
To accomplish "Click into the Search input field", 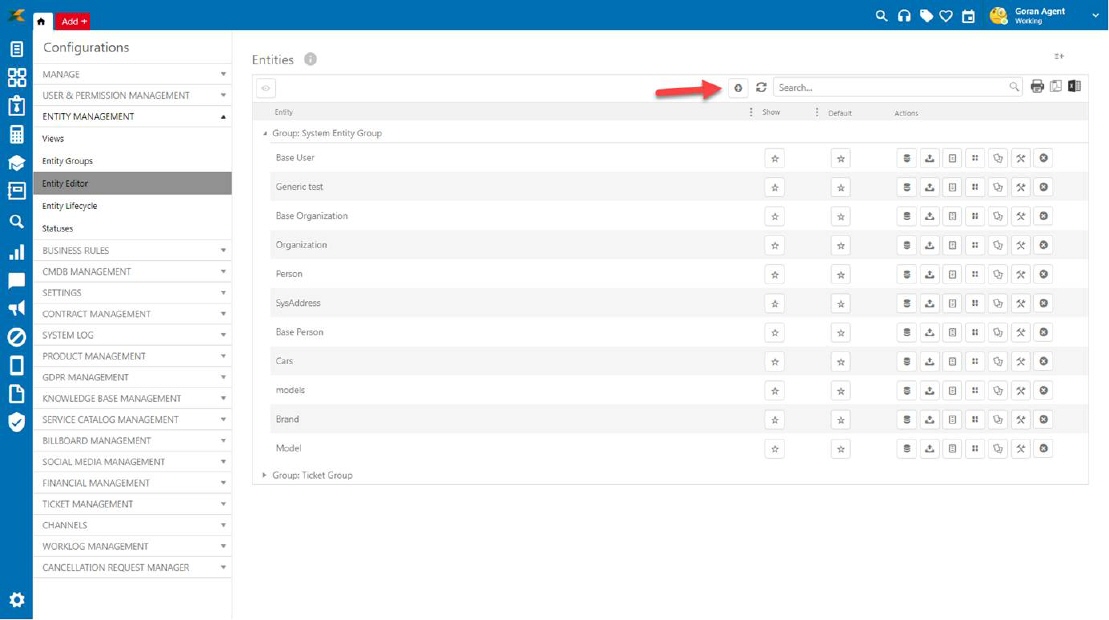I will pos(890,88).
